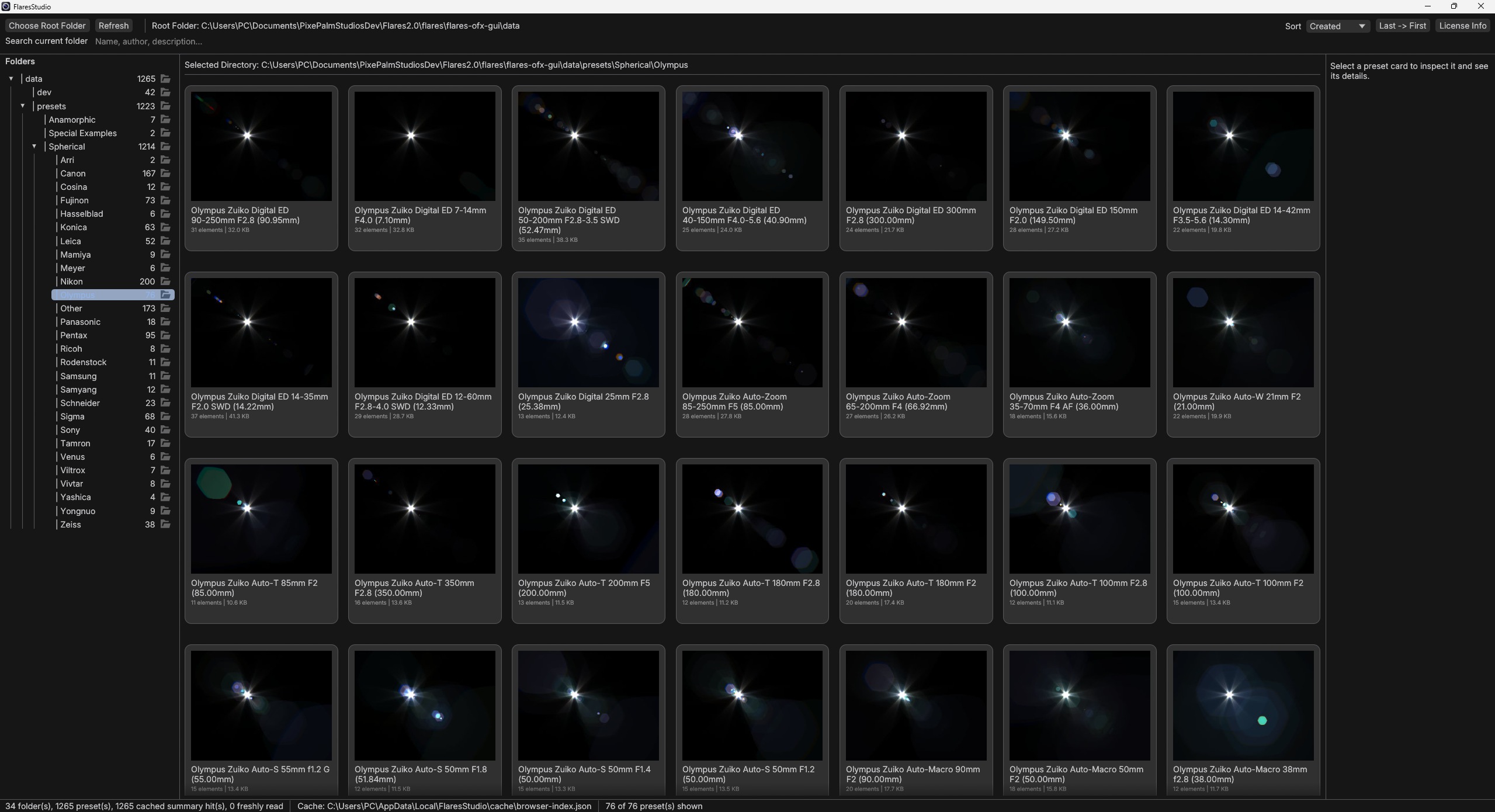Open folder icon next to dev
The width and height of the screenshot is (1495, 812).
tap(165, 92)
